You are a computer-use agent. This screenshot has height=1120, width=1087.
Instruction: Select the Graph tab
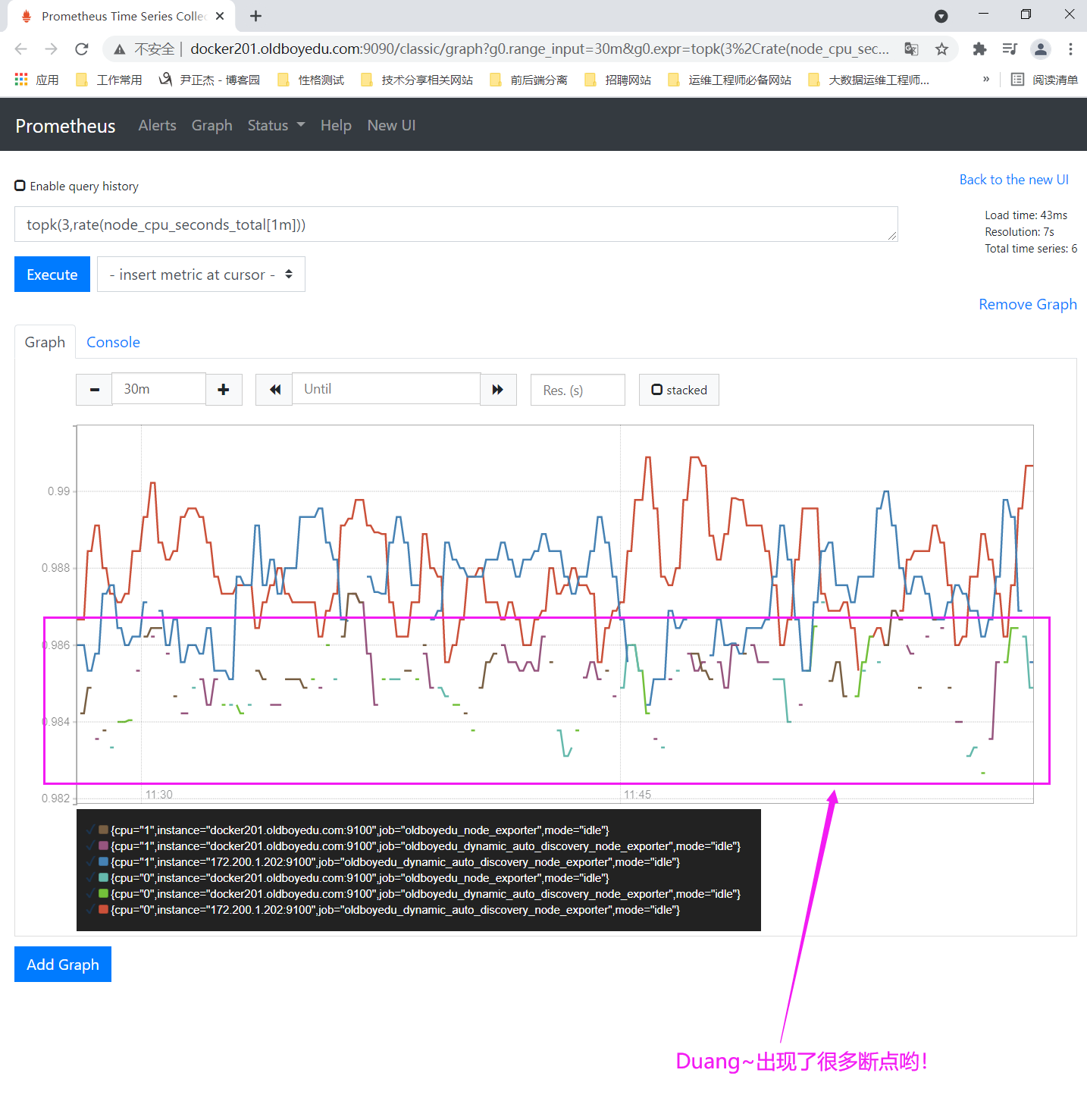pyautogui.click(x=45, y=342)
